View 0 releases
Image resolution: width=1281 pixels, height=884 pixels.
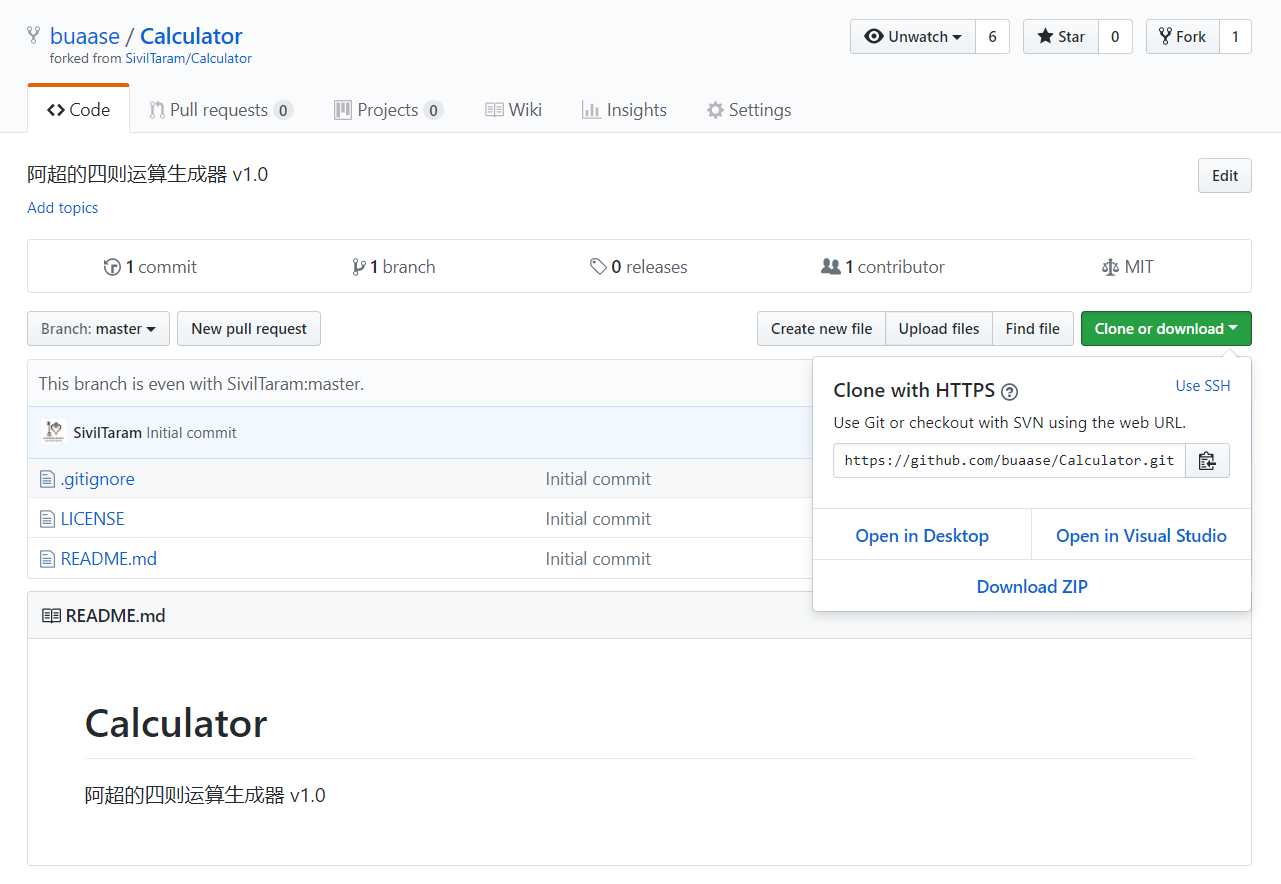tap(639, 267)
